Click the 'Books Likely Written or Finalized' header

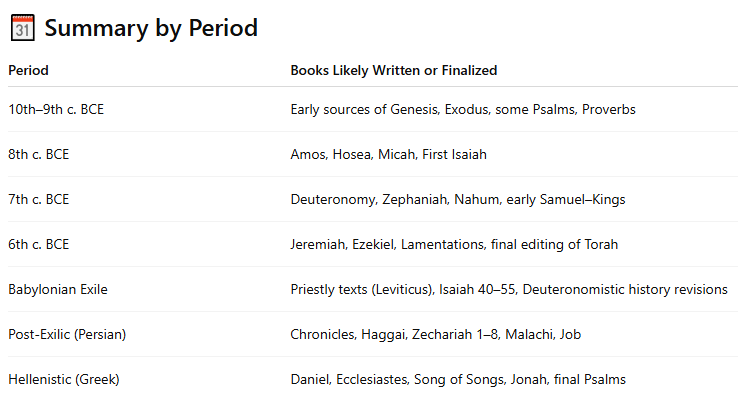coord(393,70)
